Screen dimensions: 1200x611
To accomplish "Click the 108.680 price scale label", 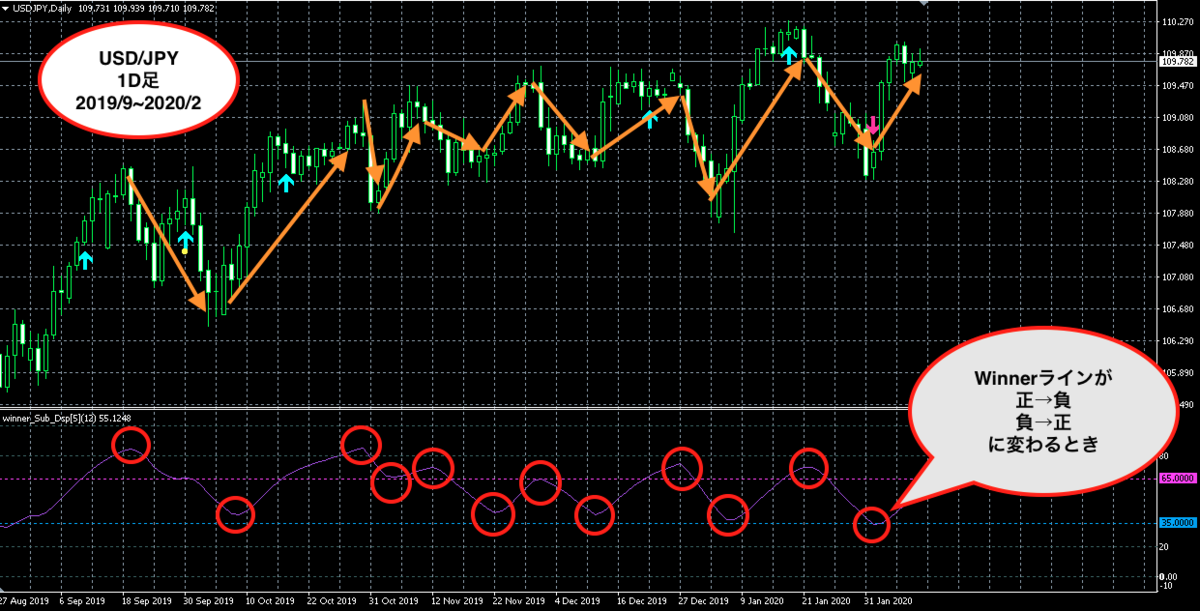I will point(1176,150).
